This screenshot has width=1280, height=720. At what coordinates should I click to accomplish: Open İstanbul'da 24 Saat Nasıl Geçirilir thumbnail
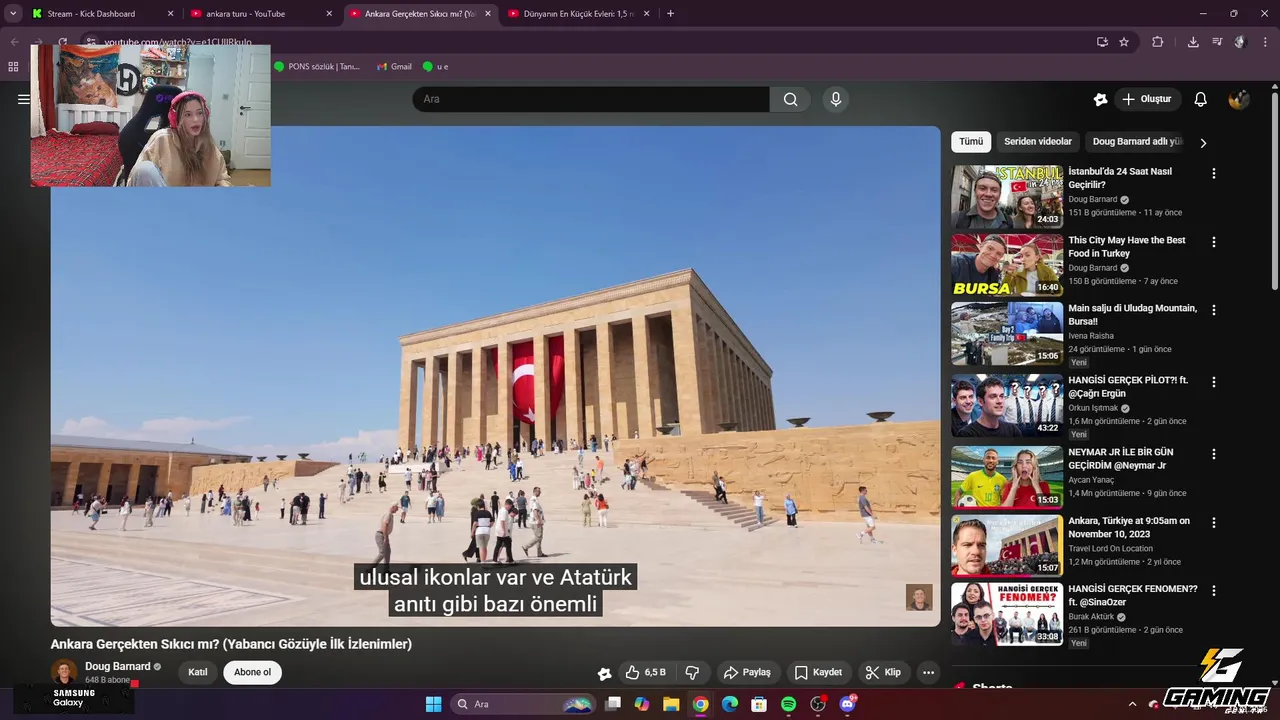(1007, 197)
